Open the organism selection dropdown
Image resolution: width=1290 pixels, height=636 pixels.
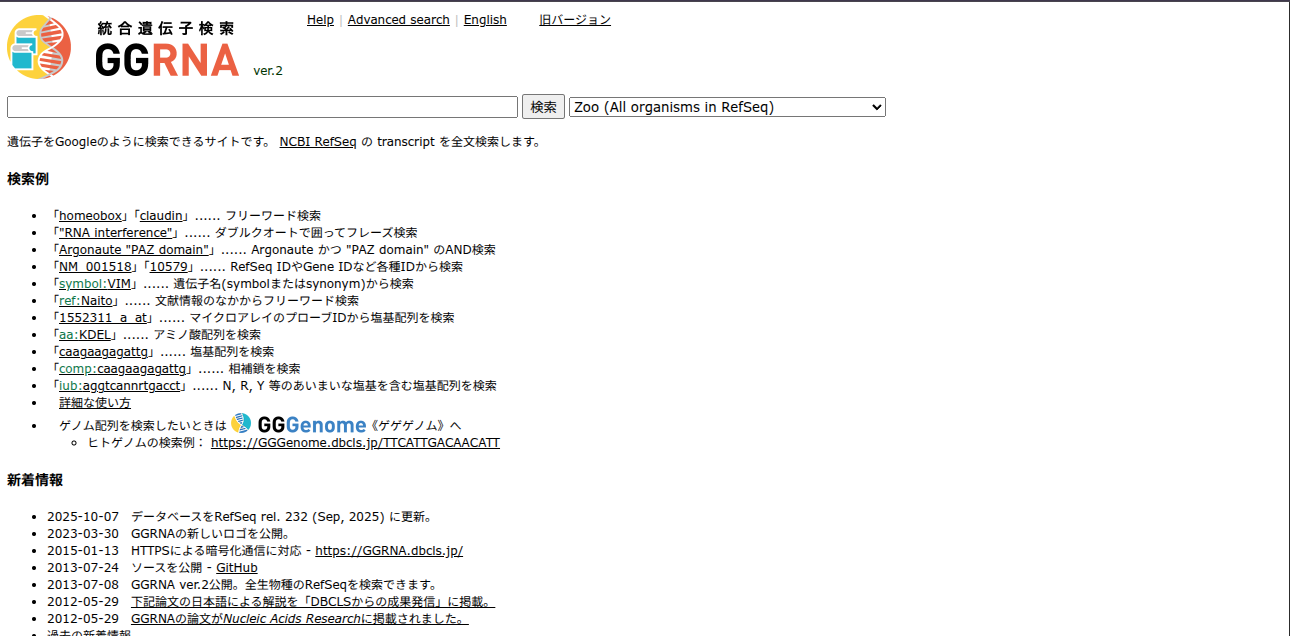pos(727,107)
